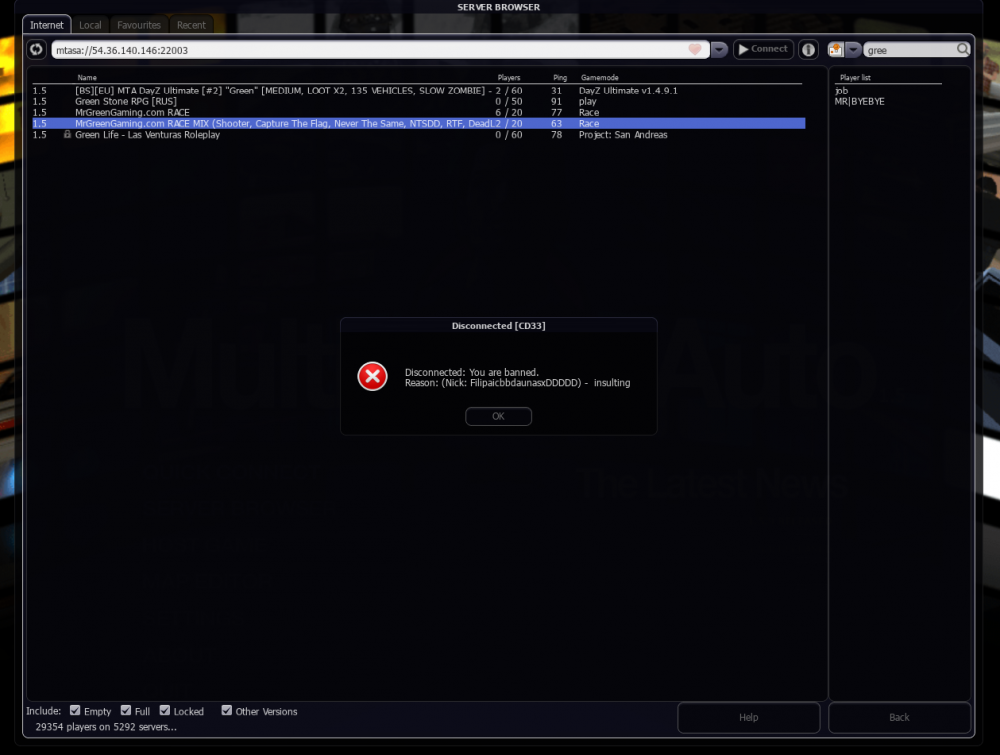Select the Local tab

tap(90, 25)
